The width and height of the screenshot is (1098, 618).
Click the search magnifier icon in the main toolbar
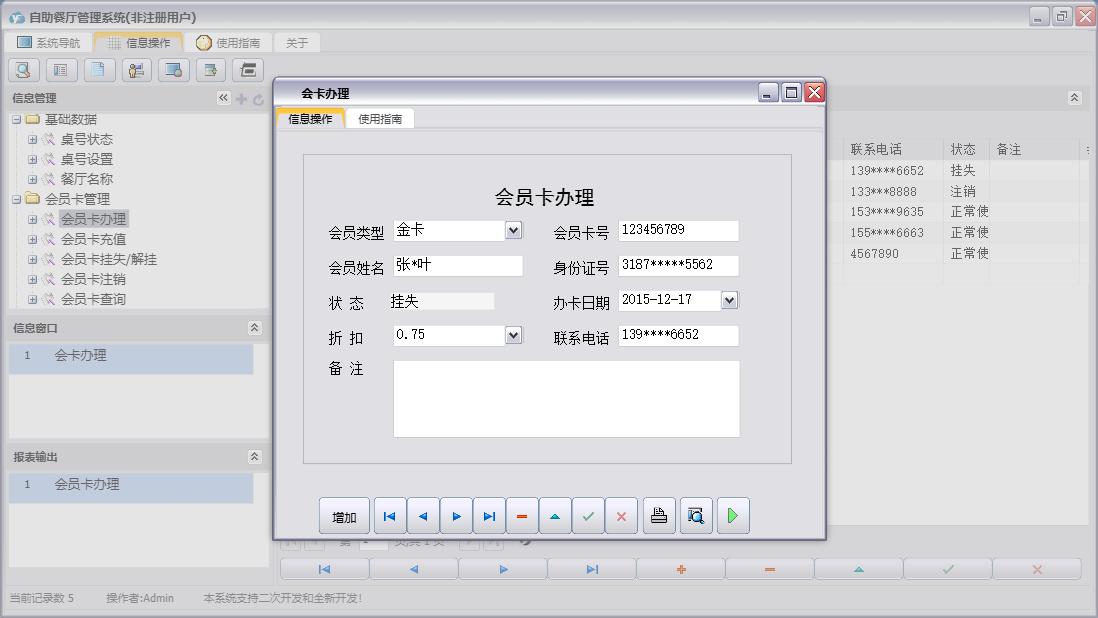coord(24,70)
